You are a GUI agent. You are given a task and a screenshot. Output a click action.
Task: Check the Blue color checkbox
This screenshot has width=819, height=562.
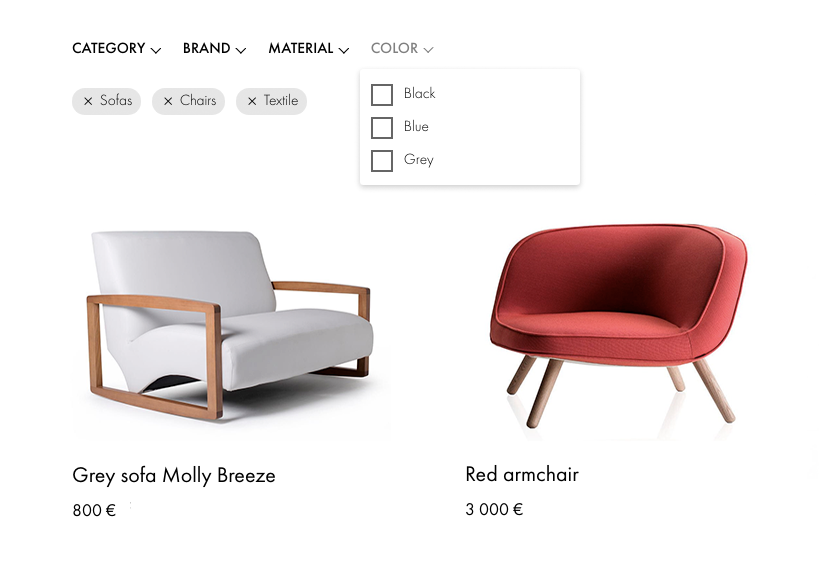(382, 128)
